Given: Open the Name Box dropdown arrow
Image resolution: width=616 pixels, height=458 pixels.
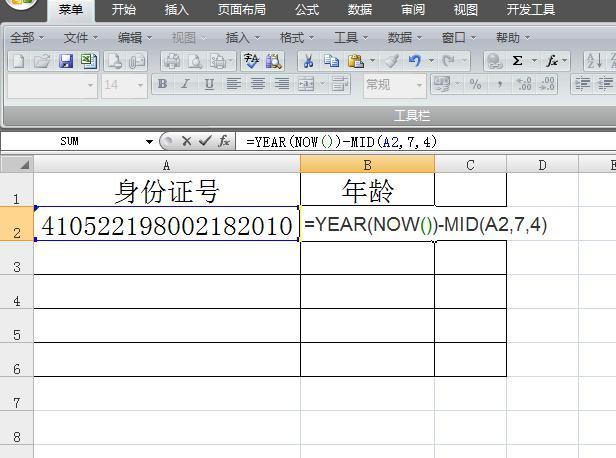Looking at the screenshot, I should 149,141.
